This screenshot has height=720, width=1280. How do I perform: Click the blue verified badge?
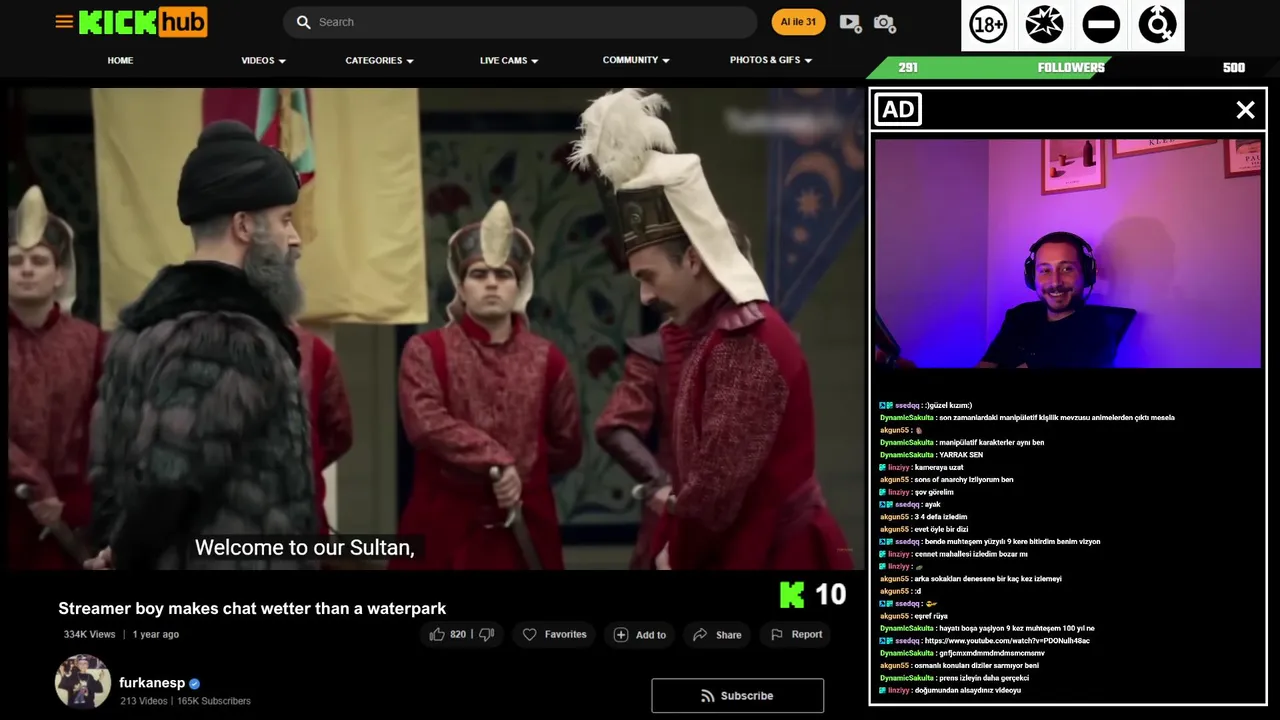click(x=195, y=684)
